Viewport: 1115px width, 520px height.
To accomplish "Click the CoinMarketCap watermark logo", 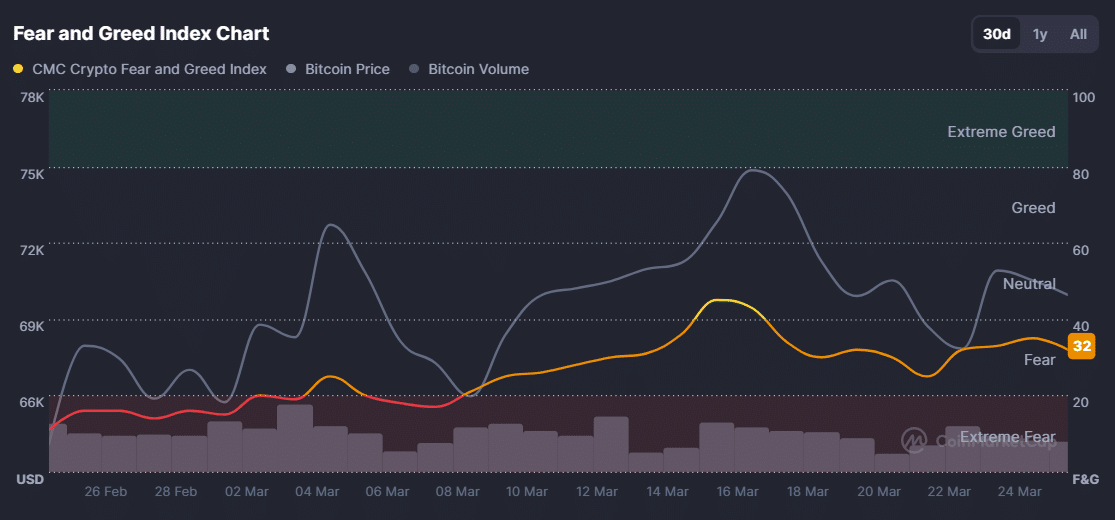I will click(x=912, y=439).
